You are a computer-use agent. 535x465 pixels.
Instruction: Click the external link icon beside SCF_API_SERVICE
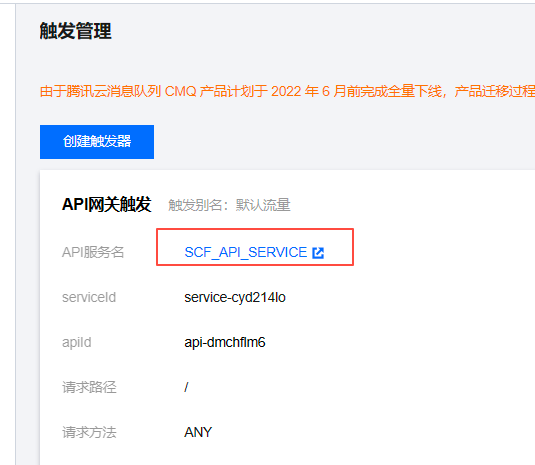[x=318, y=253]
